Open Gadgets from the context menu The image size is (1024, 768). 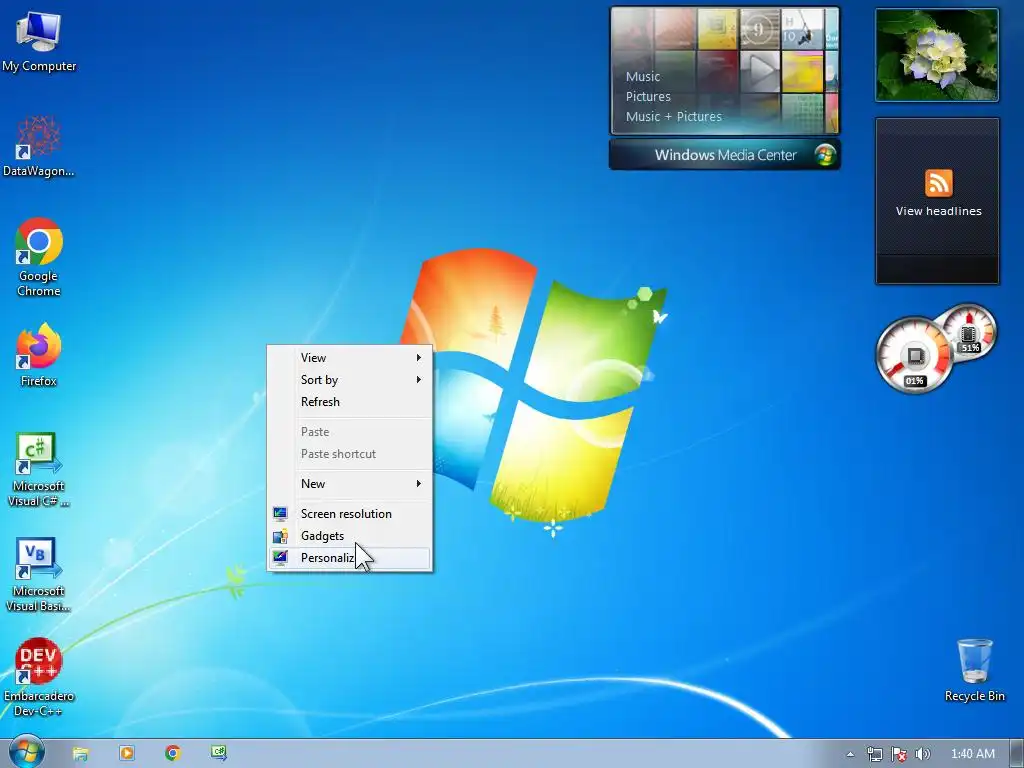(349, 536)
